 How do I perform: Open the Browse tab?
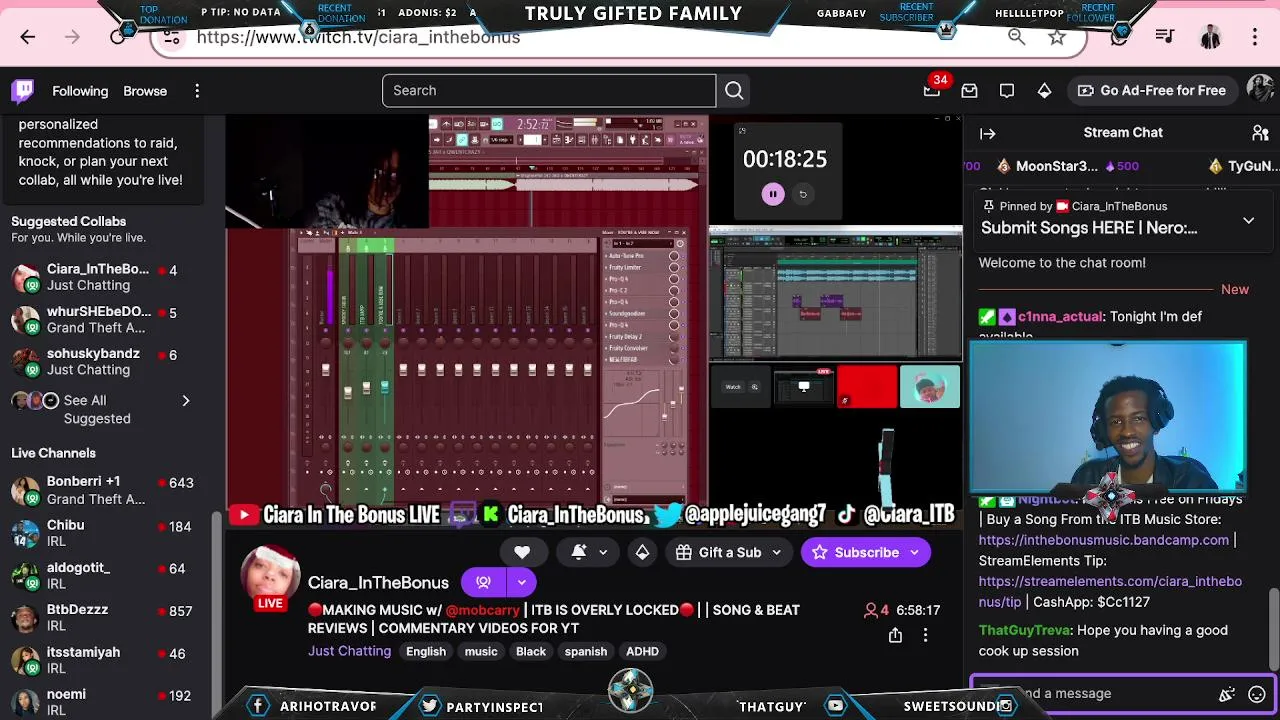pyautogui.click(x=145, y=91)
